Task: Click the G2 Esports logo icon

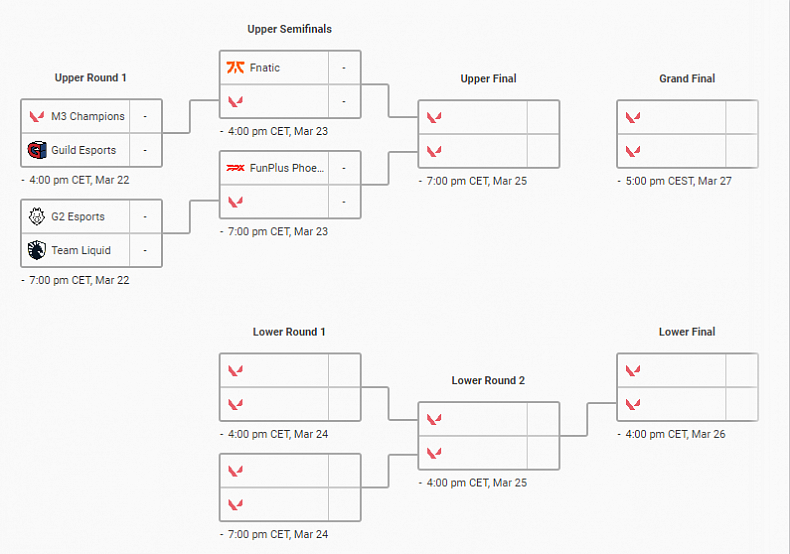Action: pyautogui.click(x=37, y=216)
